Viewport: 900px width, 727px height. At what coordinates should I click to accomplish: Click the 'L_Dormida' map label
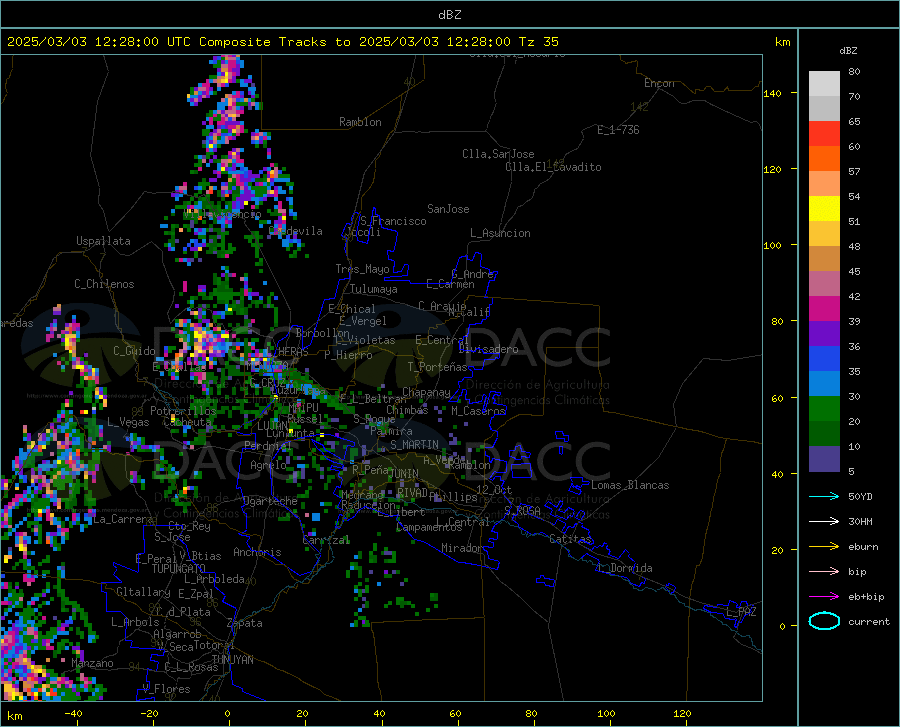(626, 568)
